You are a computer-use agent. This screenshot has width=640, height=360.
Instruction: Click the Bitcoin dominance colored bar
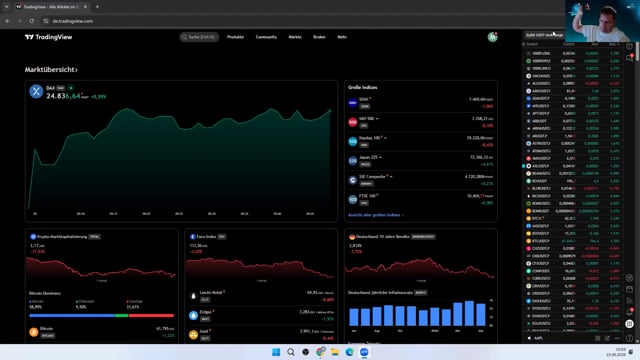pos(102,316)
